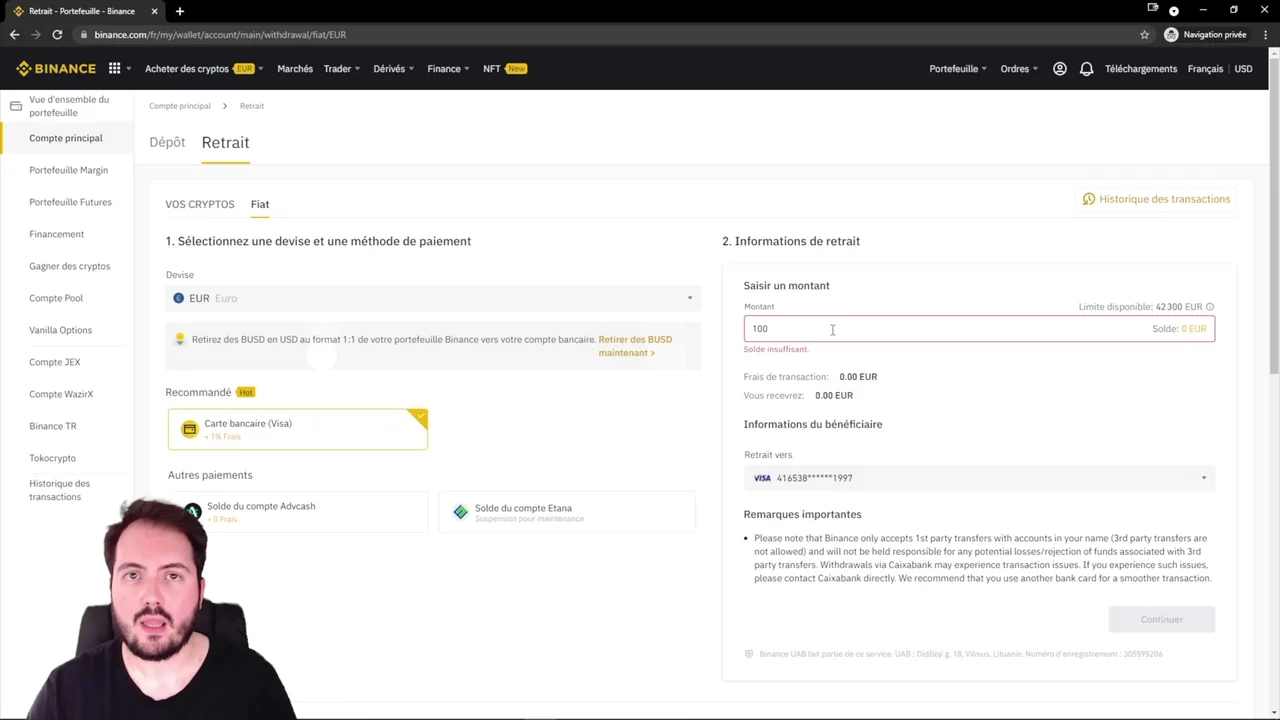This screenshot has width=1280, height=720.
Task: Click Compte principal breadcrumb
Action: click(x=180, y=106)
